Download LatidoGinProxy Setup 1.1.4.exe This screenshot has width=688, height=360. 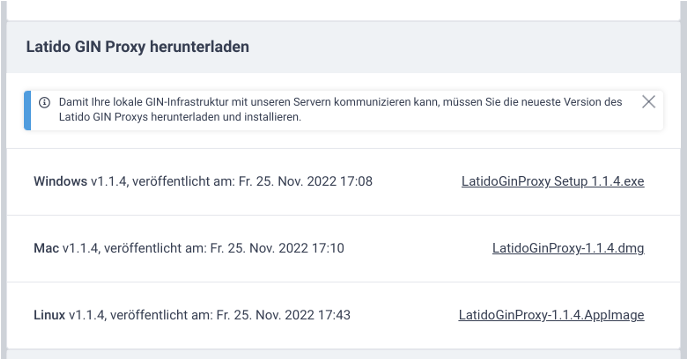coord(553,181)
